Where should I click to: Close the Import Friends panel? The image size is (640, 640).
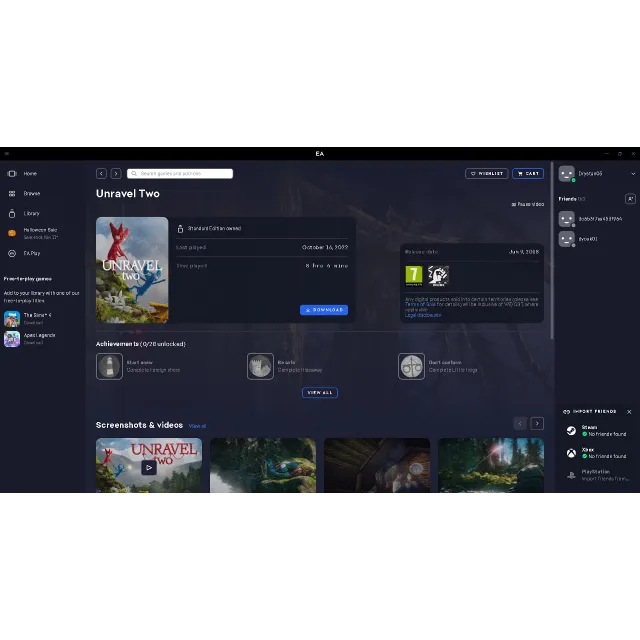(x=629, y=412)
